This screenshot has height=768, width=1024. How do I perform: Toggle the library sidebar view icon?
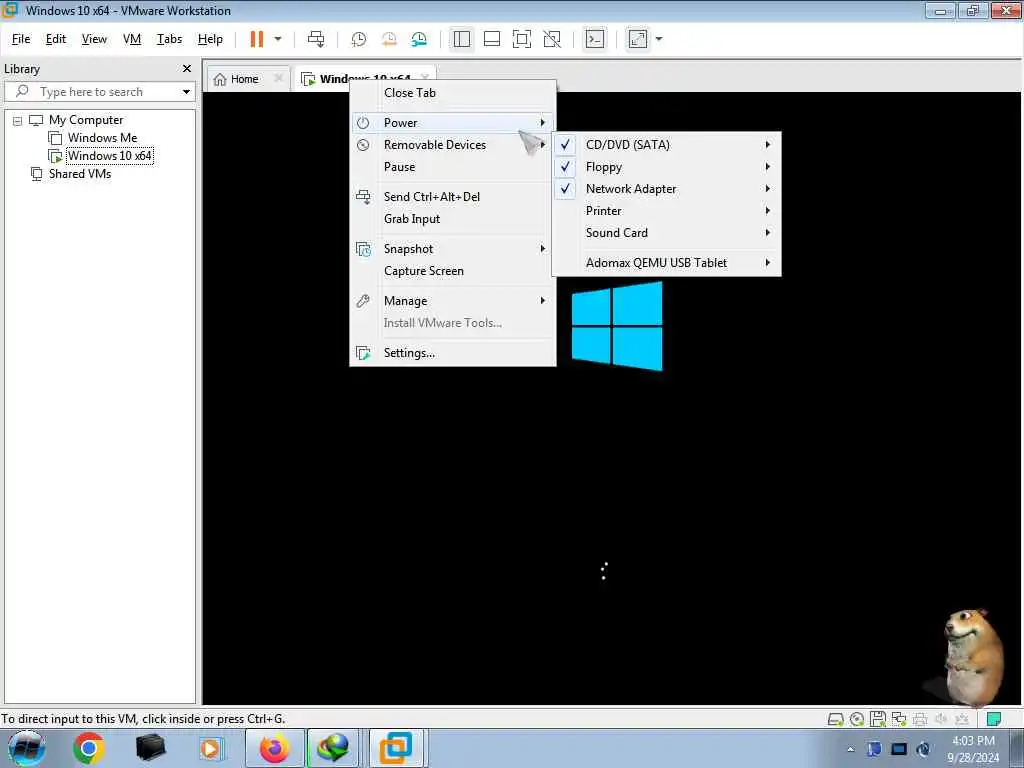click(462, 39)
